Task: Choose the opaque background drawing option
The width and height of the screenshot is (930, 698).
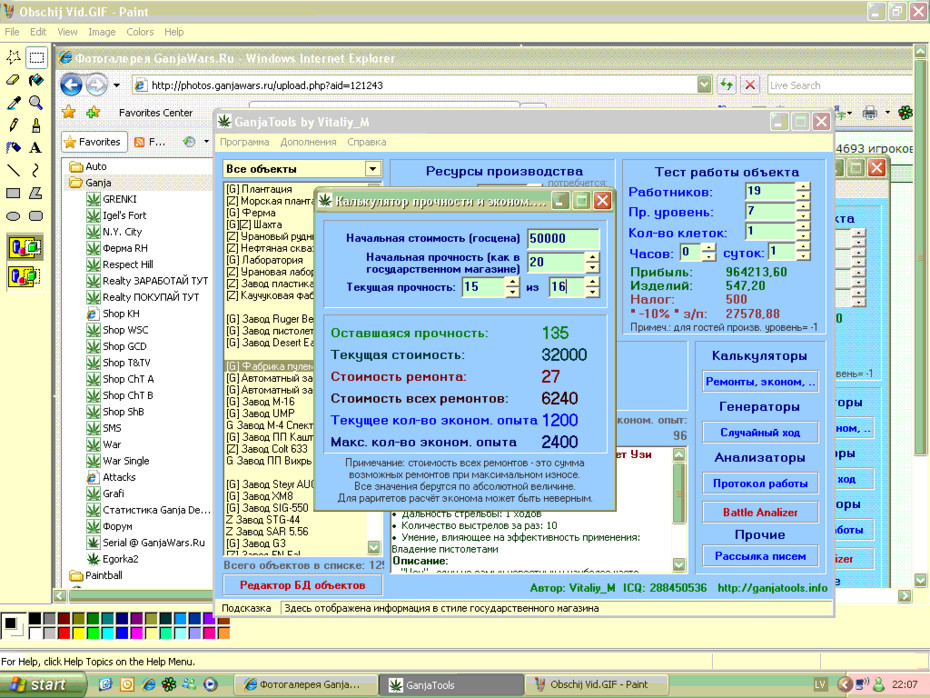Action: tap(25, 247)
